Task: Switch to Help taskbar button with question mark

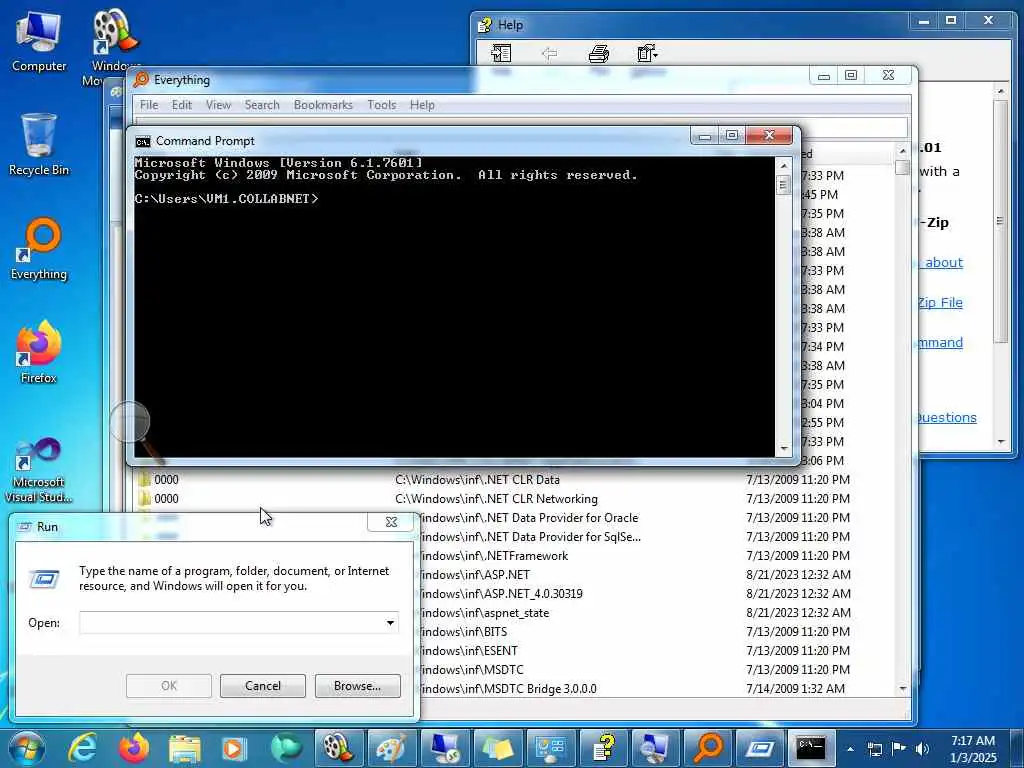Action: 603,748
